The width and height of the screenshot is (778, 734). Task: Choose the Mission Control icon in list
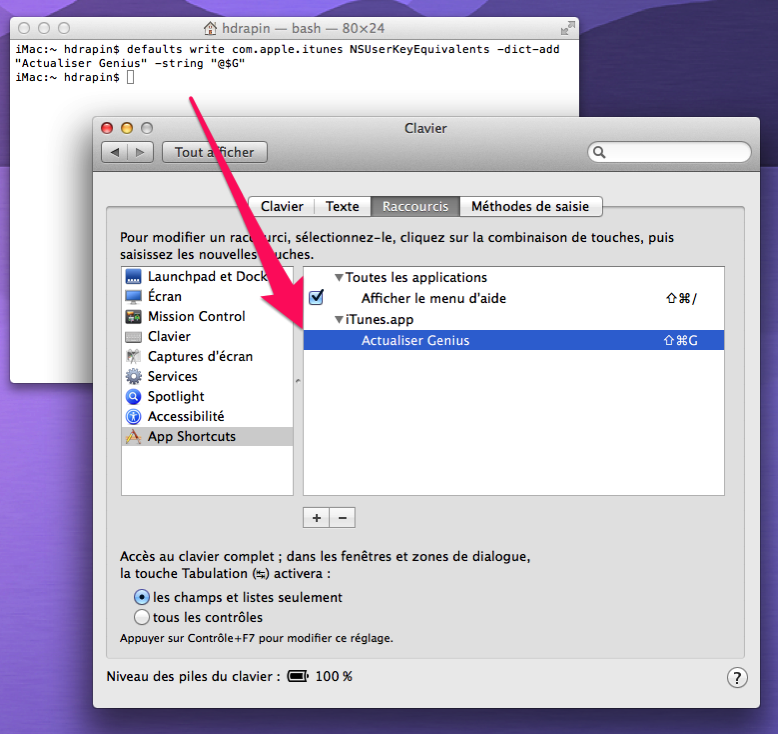click(133, 317)
